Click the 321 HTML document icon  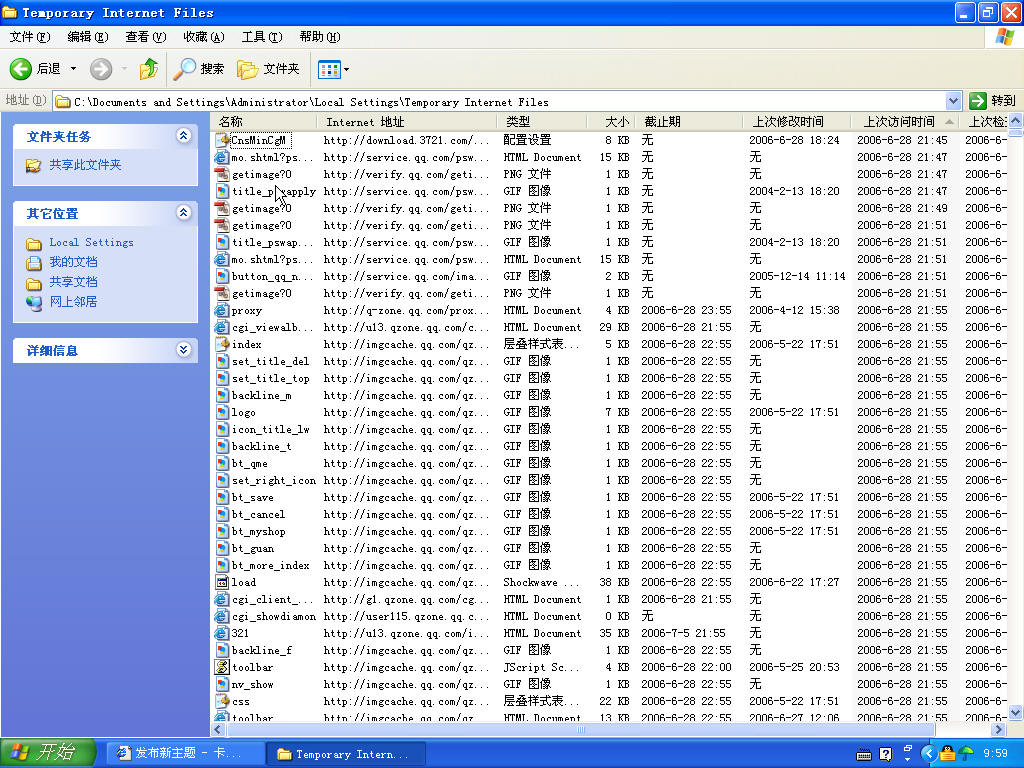coord(222,633)
